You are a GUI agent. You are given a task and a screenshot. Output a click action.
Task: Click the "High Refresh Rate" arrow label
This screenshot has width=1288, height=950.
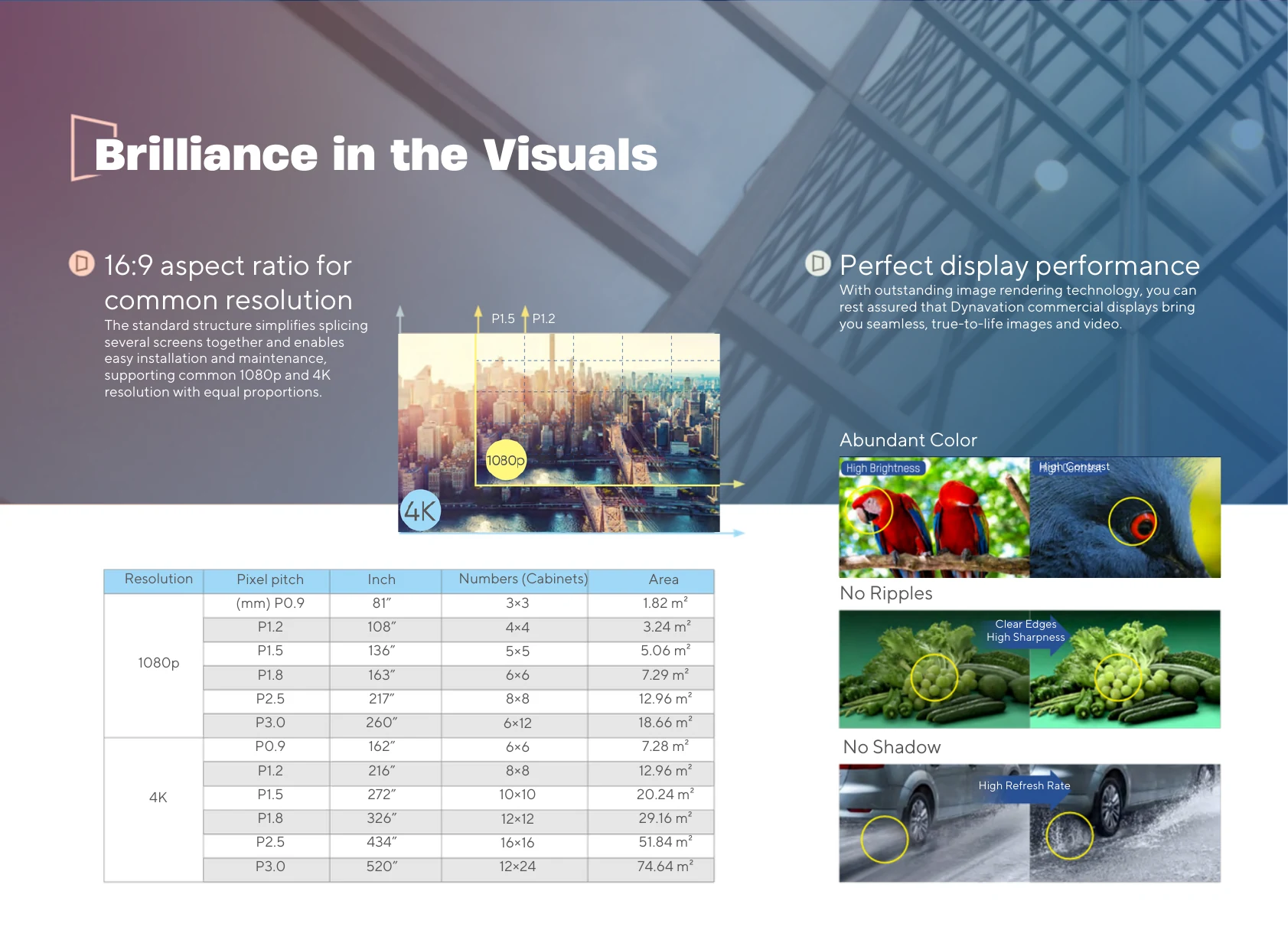[1024, 785]
